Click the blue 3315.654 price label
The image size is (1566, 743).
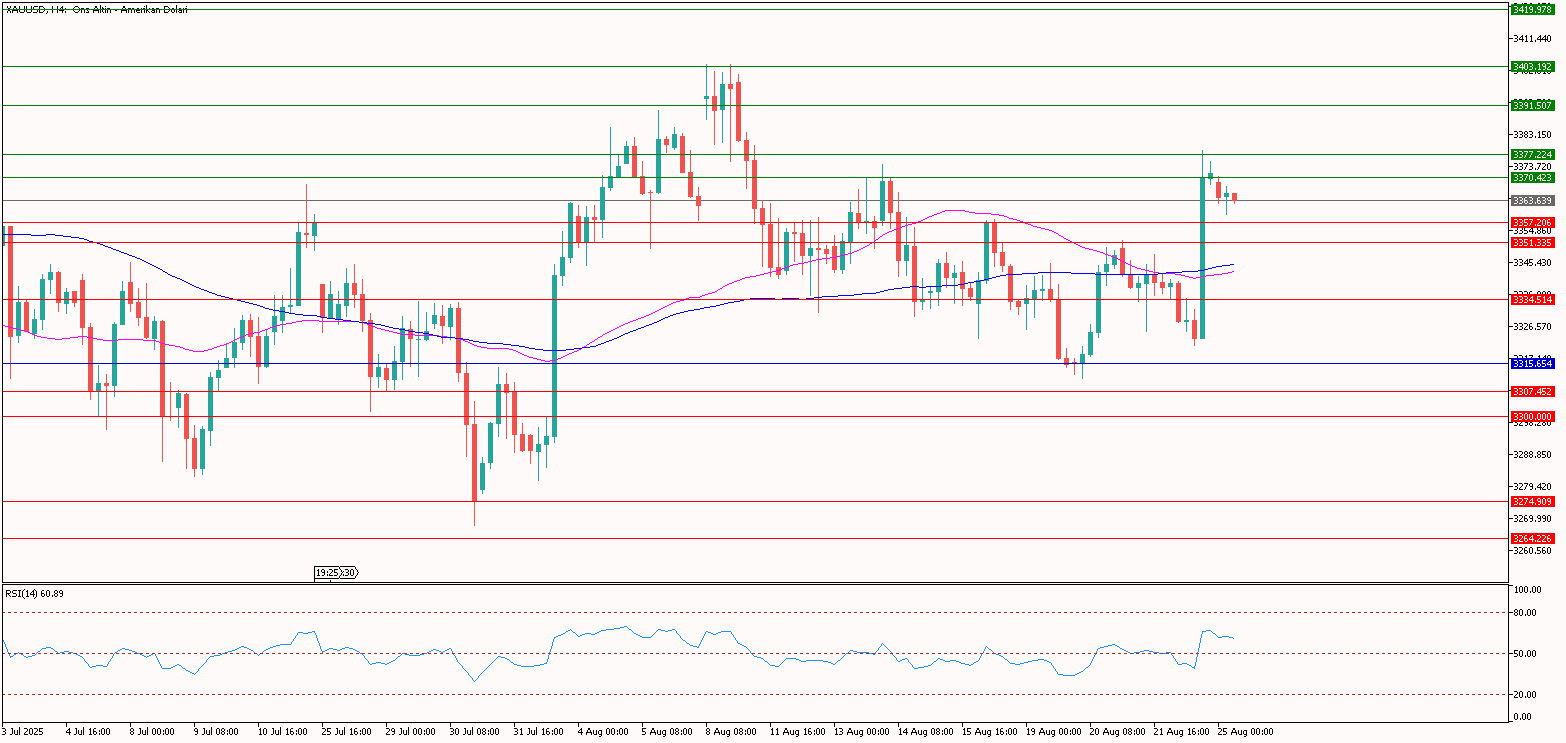(x=1531, y=364)
